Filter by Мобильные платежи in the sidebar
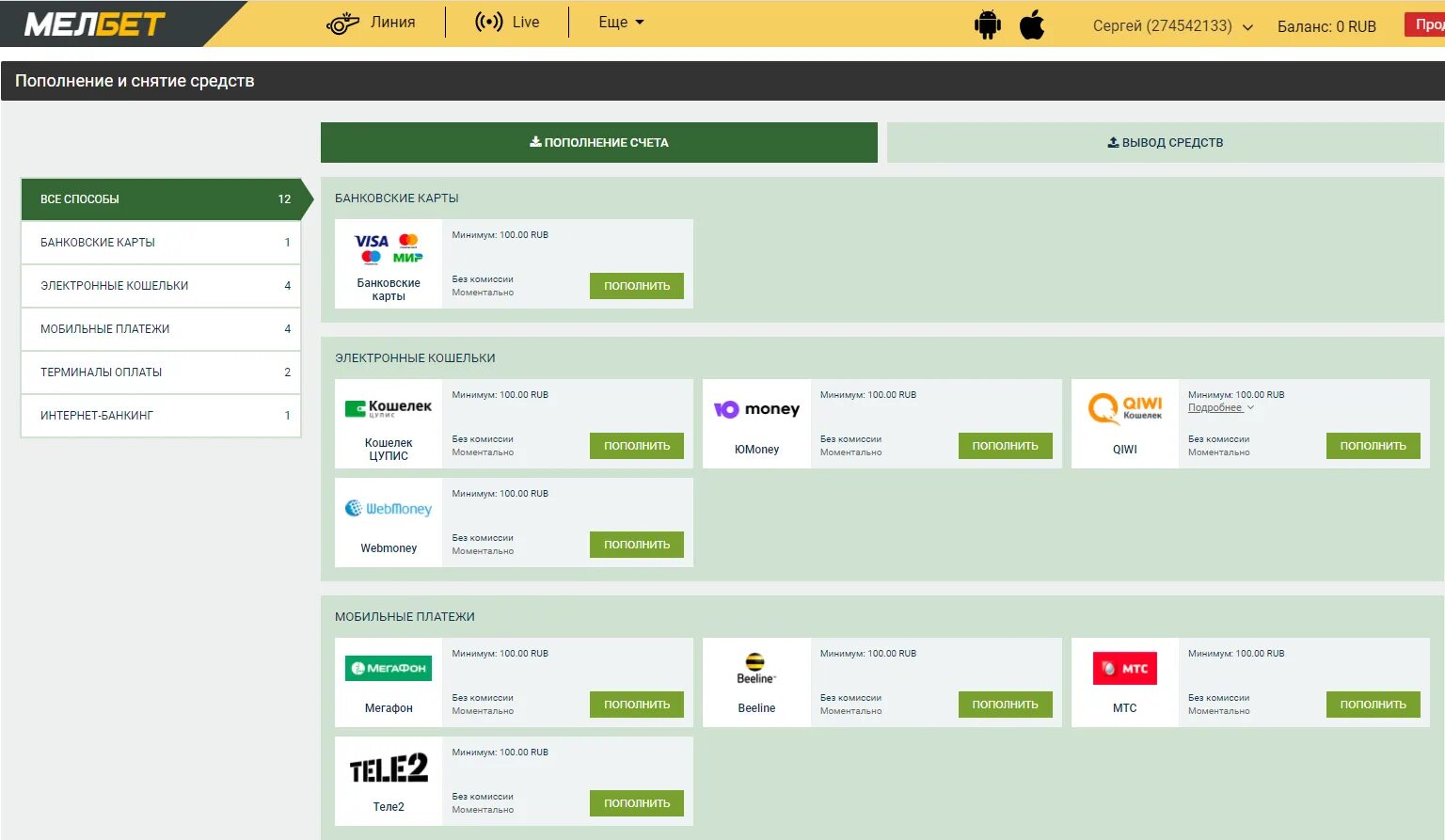The image size is (1445, 840). tap(161, 329)
